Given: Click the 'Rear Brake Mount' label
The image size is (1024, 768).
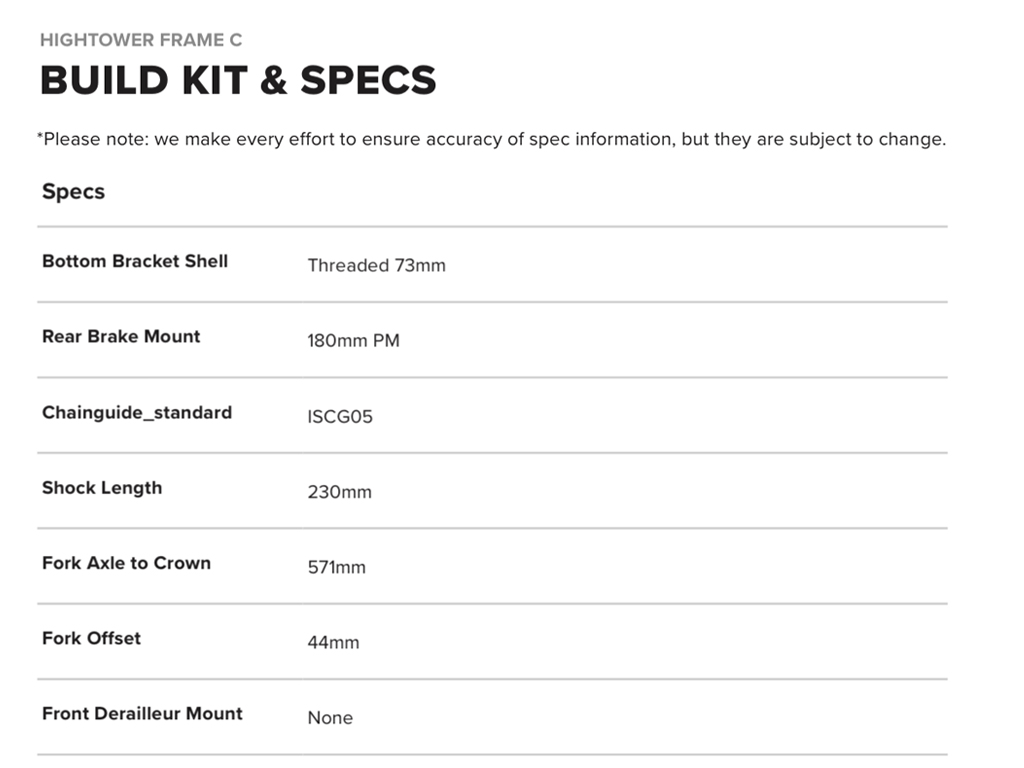Looking at the screenshot, I should point(121,336).
